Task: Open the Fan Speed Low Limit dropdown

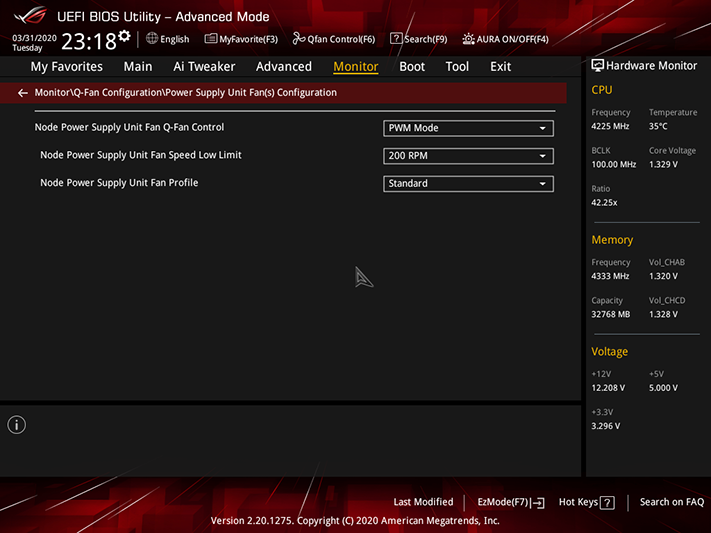Action: tap(468, 156)
